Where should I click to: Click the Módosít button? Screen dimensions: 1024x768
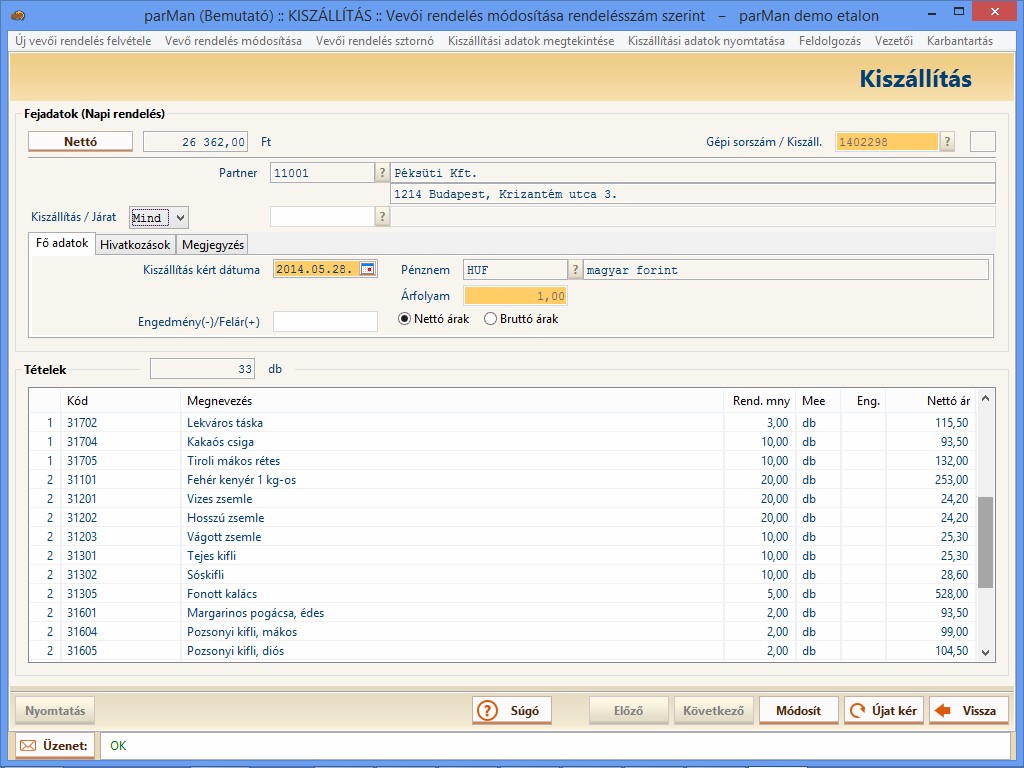798,711
